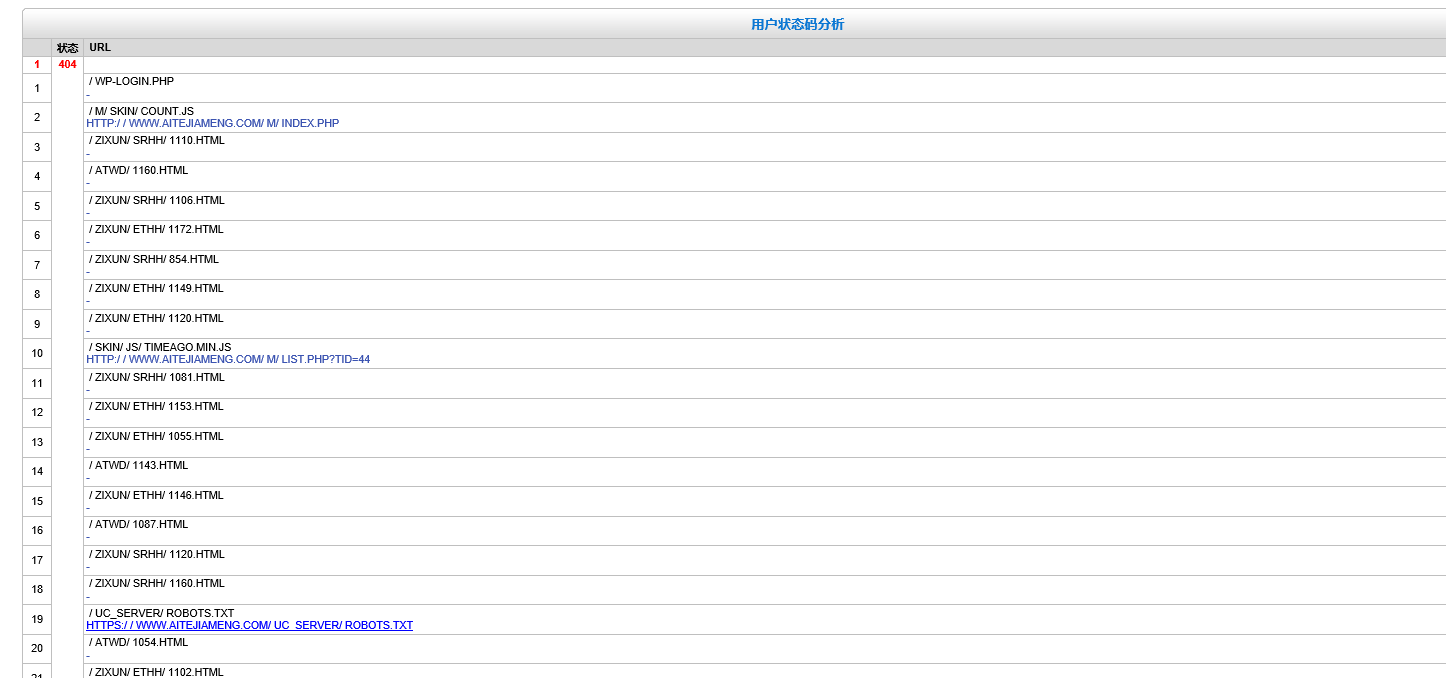Click the black /UC_SERVER/ROBOTS.TXT path text

pos(161,613)
